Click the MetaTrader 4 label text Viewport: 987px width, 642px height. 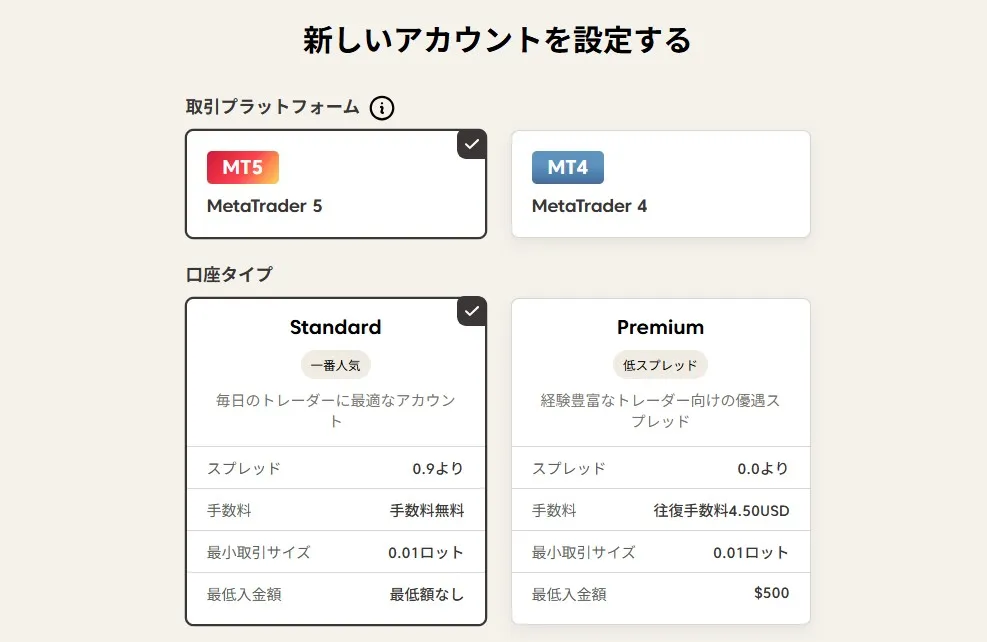[x=588, y=207]
